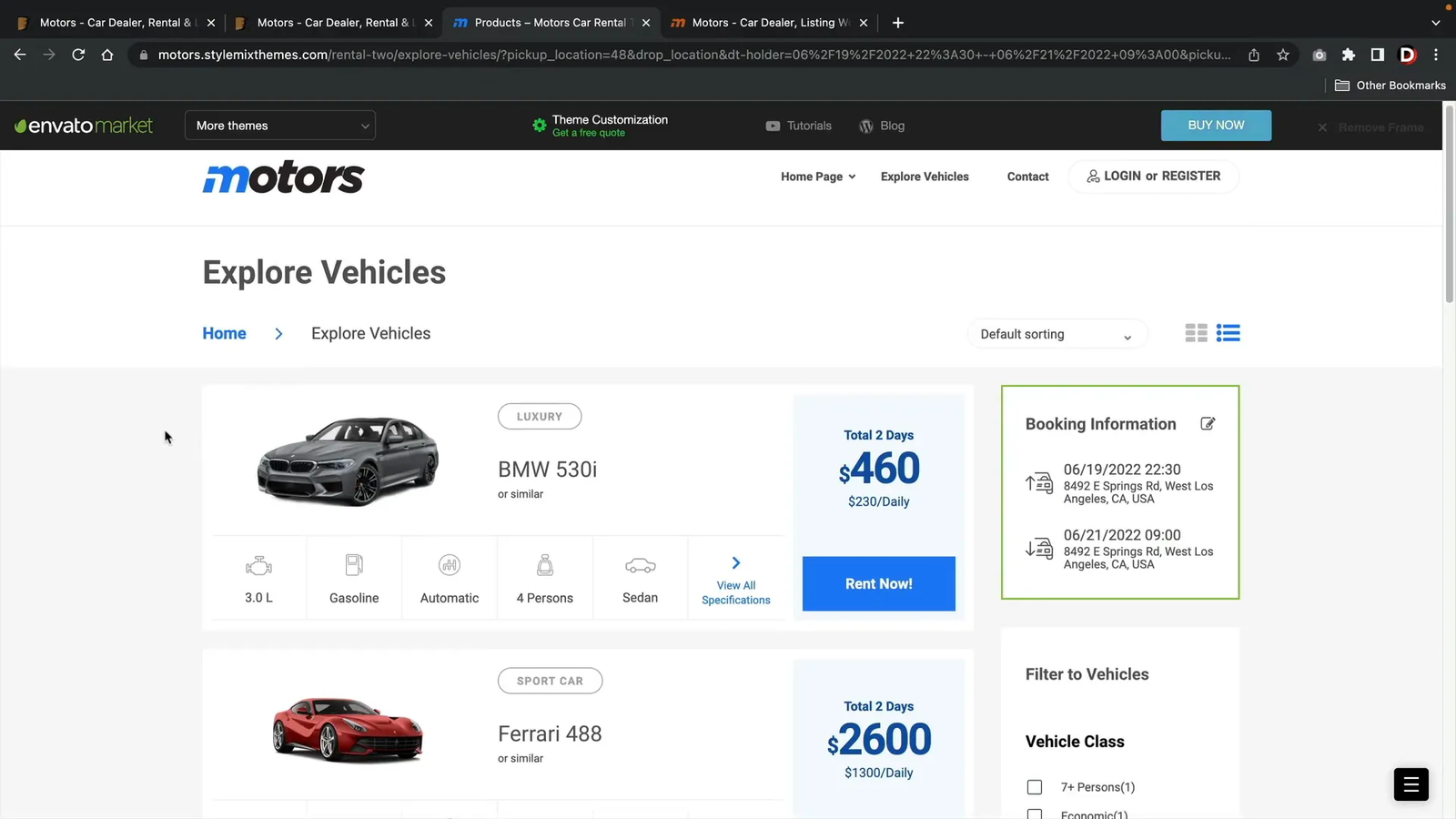Screen dimensions: 1456x819
Task: Open the Chrome three-dot menu
Action: click(1436, 55)
